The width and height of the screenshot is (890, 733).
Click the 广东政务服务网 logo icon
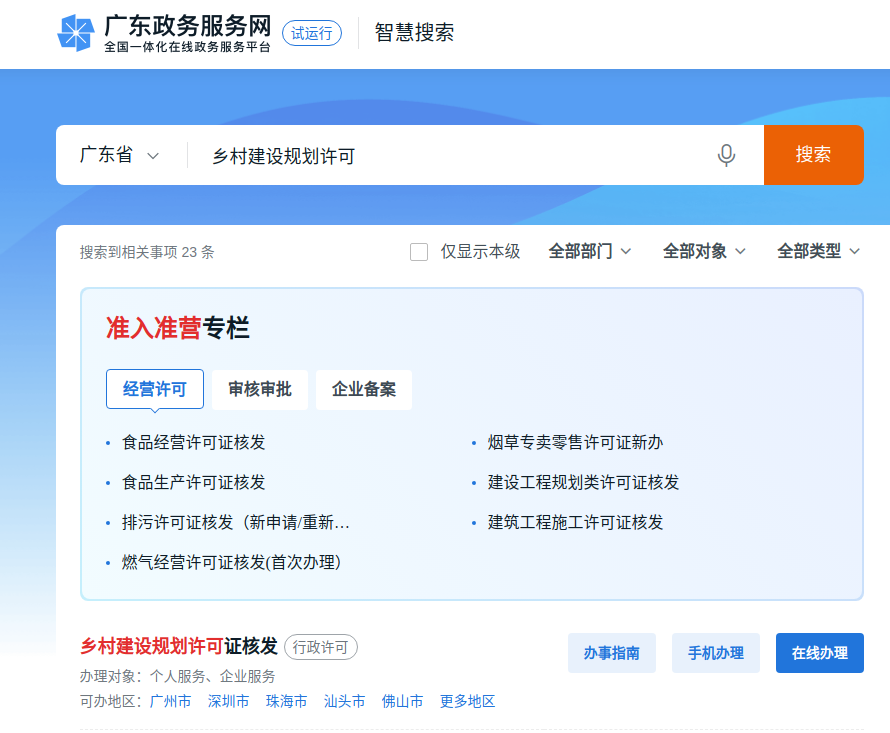click(x=76, y=33)
